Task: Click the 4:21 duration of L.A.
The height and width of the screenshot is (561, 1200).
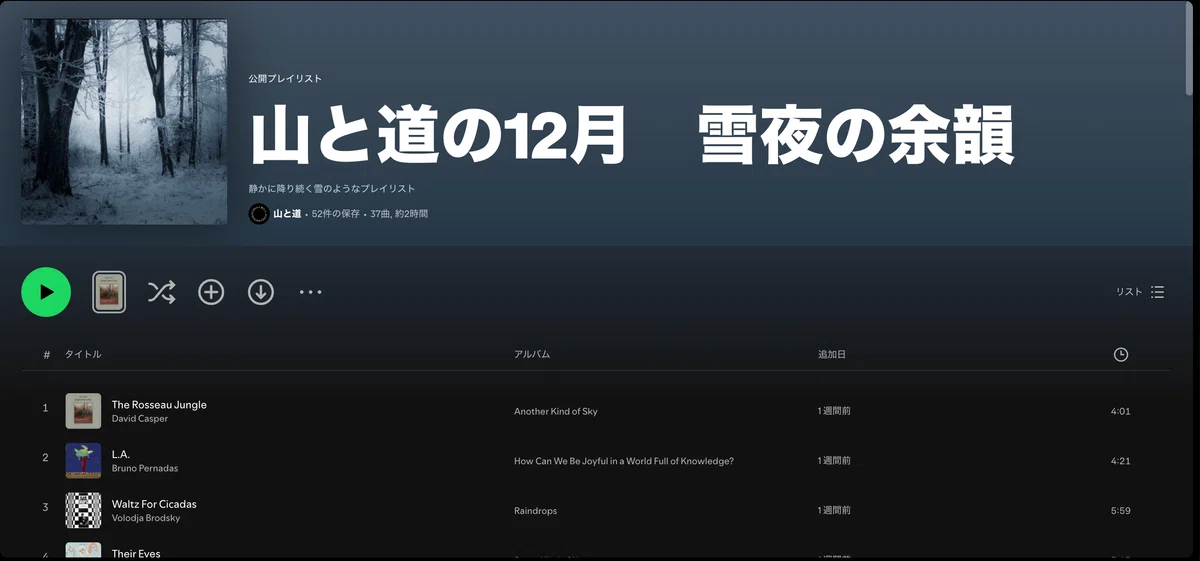Action: (1121, 461)
